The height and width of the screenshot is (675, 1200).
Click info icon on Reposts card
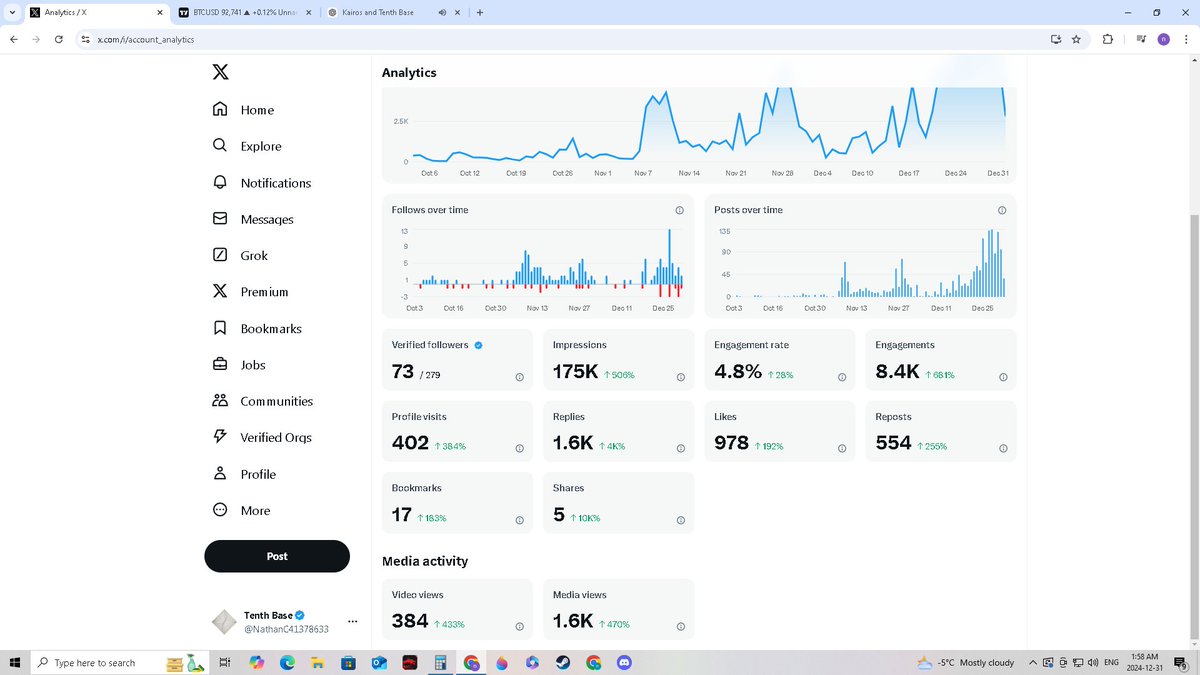(1003, 448)
